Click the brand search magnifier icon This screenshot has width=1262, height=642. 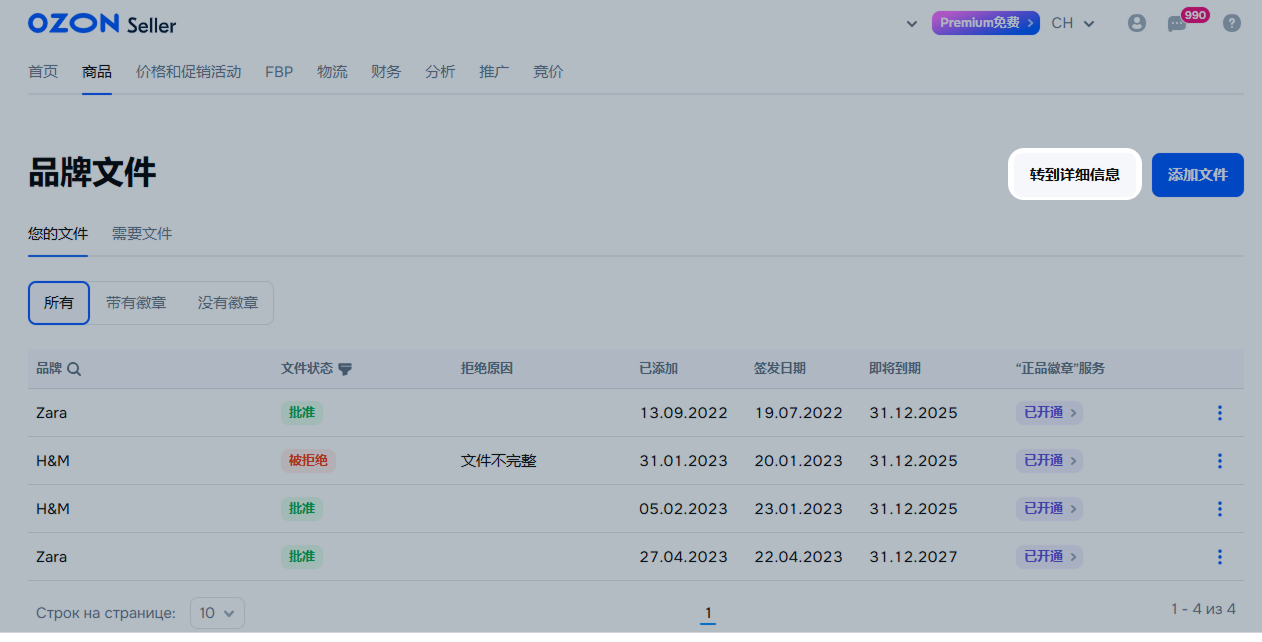[x=74, y=369]
